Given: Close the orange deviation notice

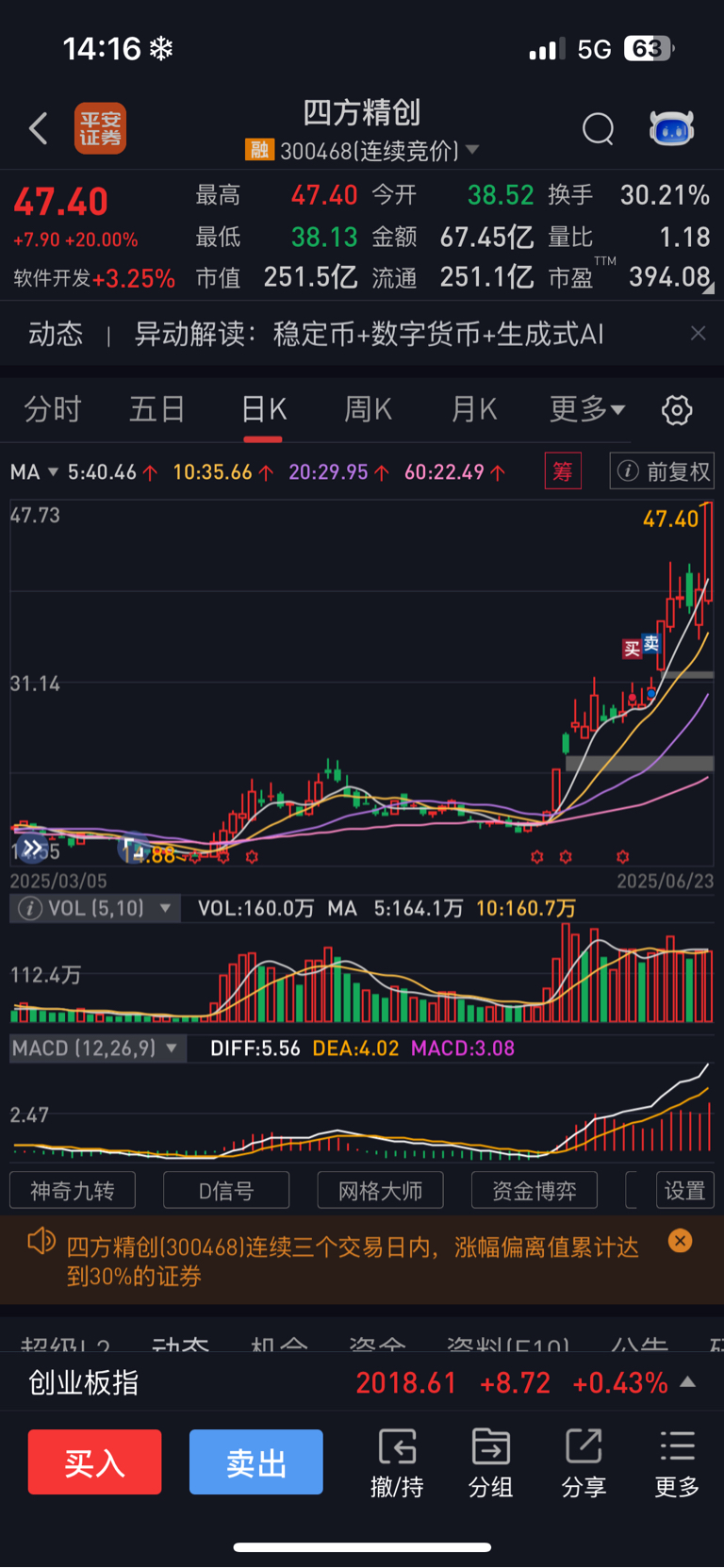Looking at the screenshot, I should [680, 1241].
